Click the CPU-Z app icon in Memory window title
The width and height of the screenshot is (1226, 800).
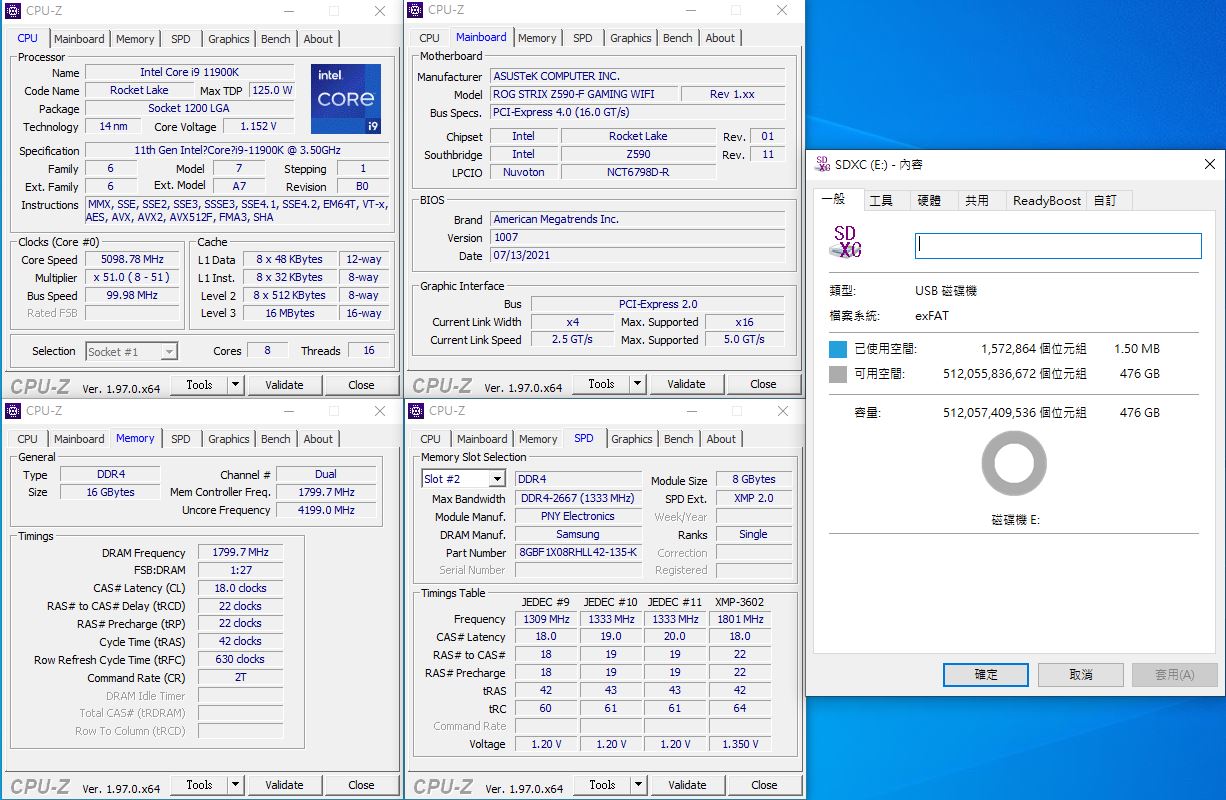point(14,411)
